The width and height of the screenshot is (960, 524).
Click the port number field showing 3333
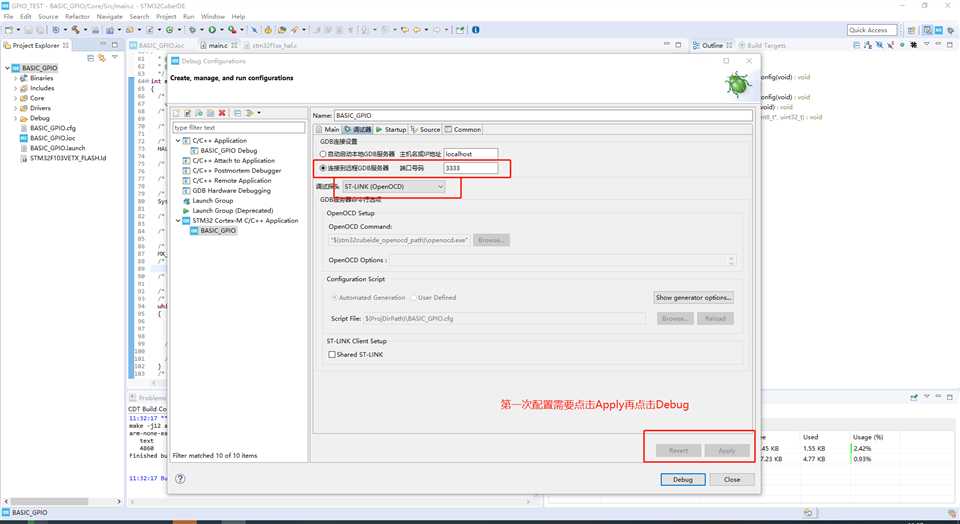click(471, 168)
